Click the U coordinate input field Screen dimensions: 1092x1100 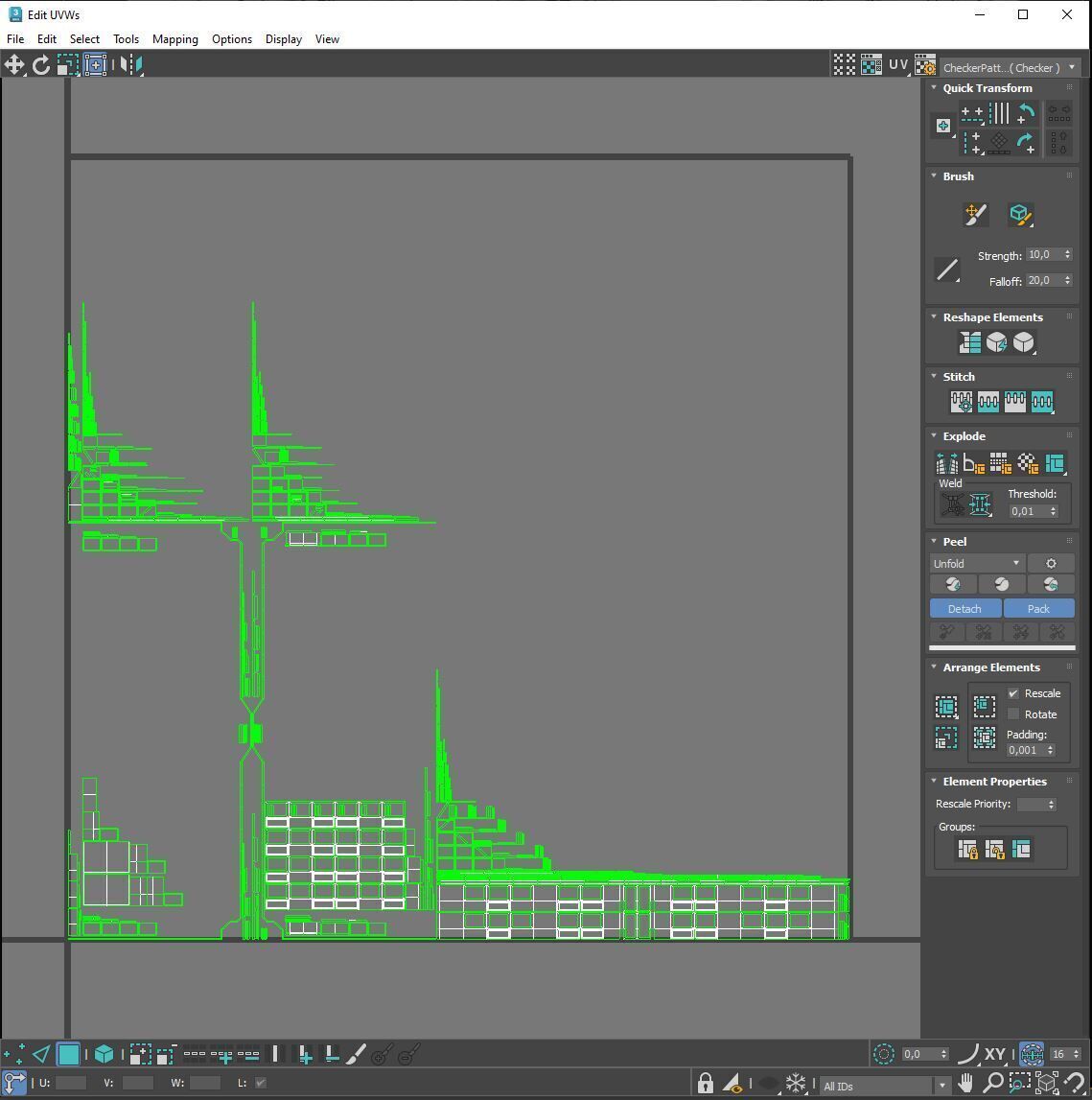(x=70, y=1083)
